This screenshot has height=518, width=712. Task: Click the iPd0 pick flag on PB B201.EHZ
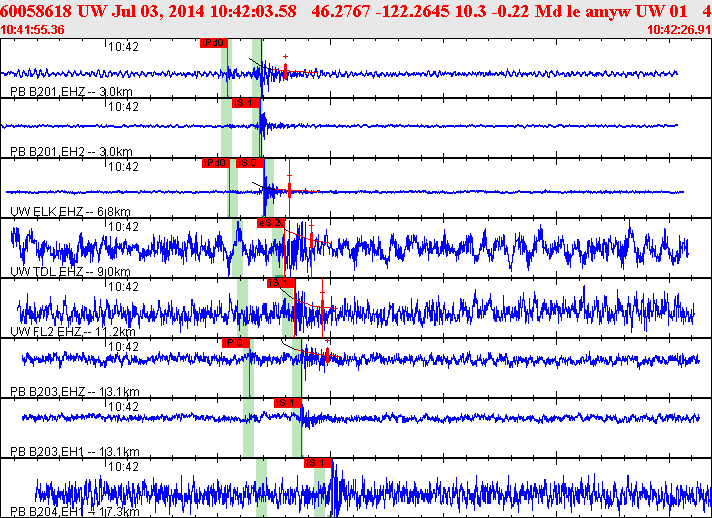214,43
